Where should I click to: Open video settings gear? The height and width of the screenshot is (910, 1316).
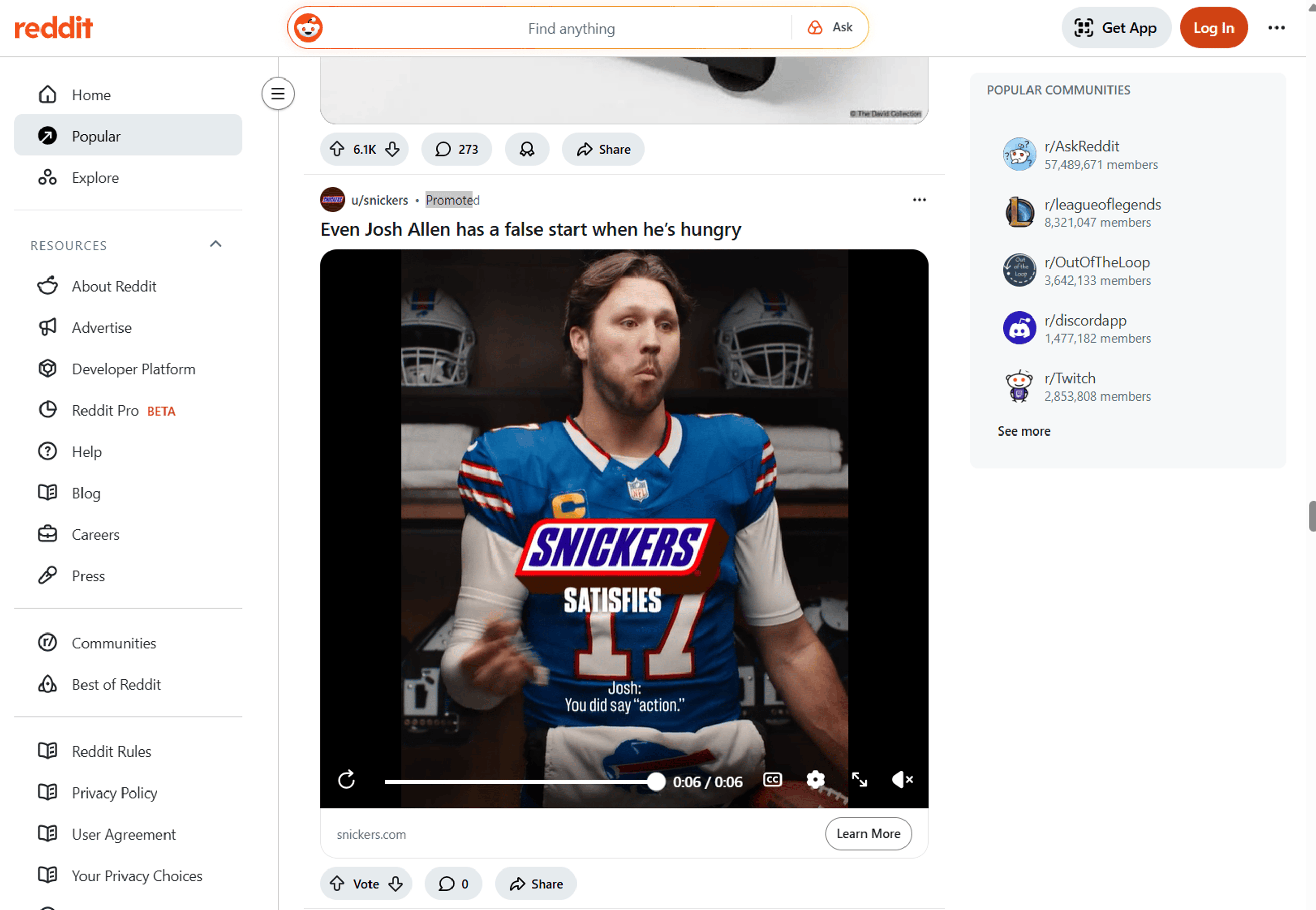coord(815,779)
